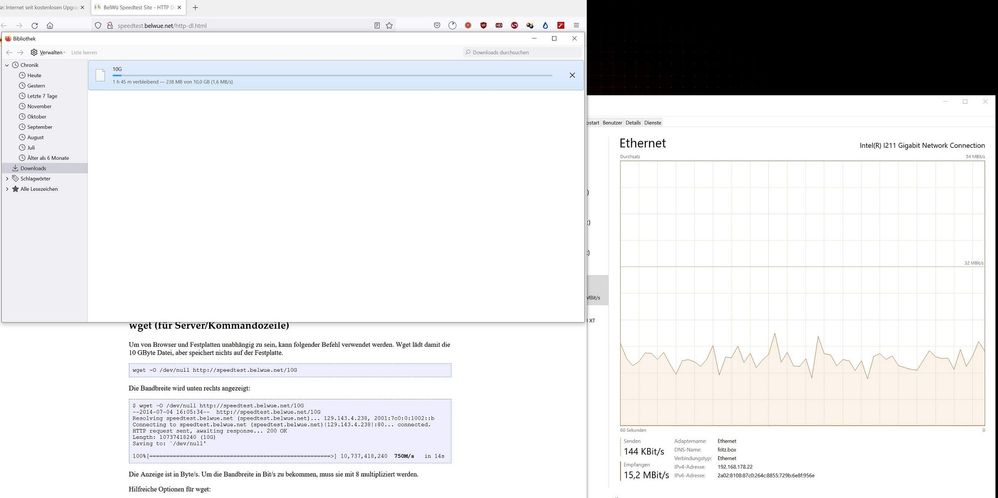Open a new Firefox tab
Screen dimensions: 998x498
195,8
